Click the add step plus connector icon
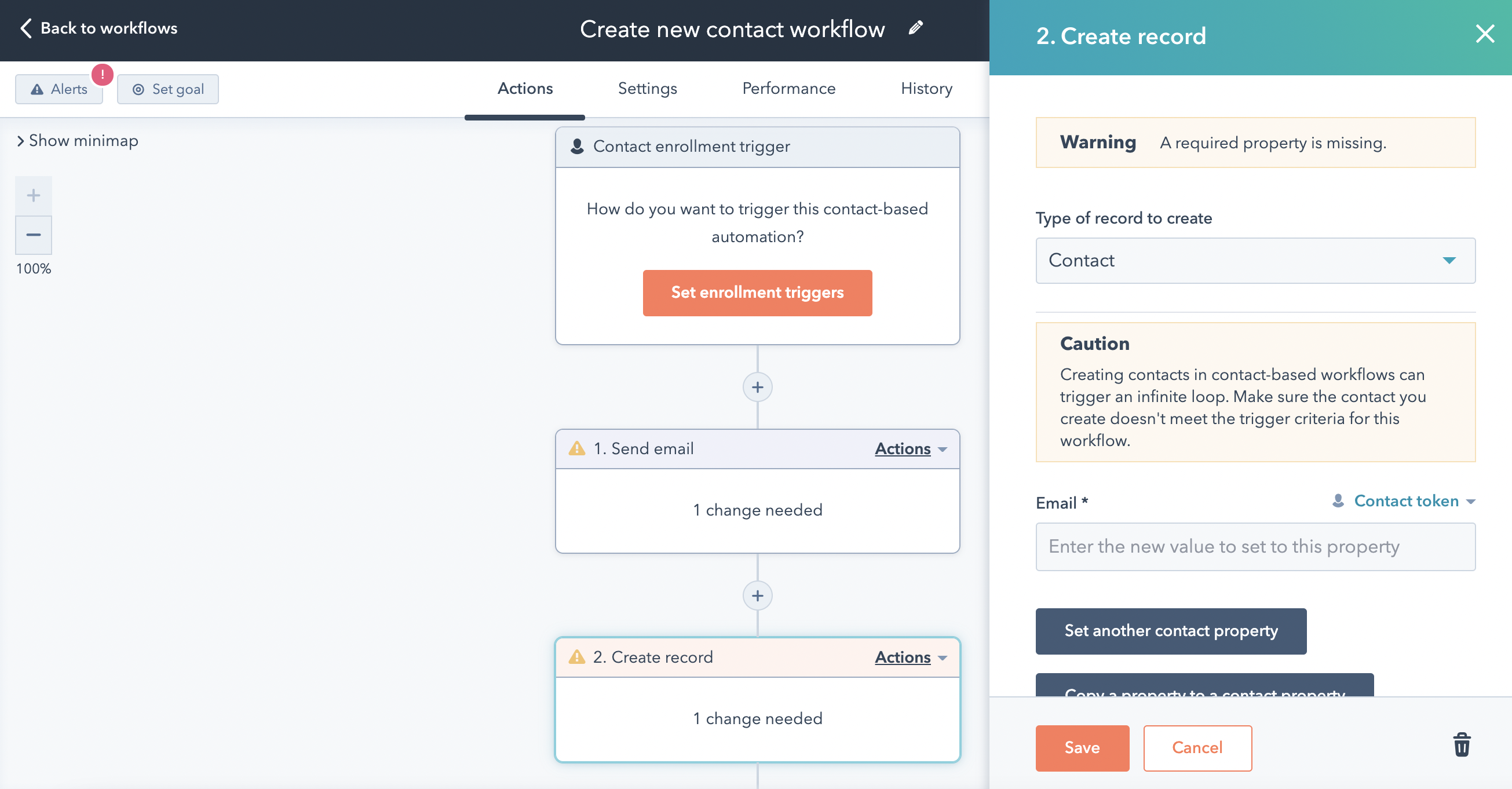Screen dimensions: 1512x789 [758, 387]
